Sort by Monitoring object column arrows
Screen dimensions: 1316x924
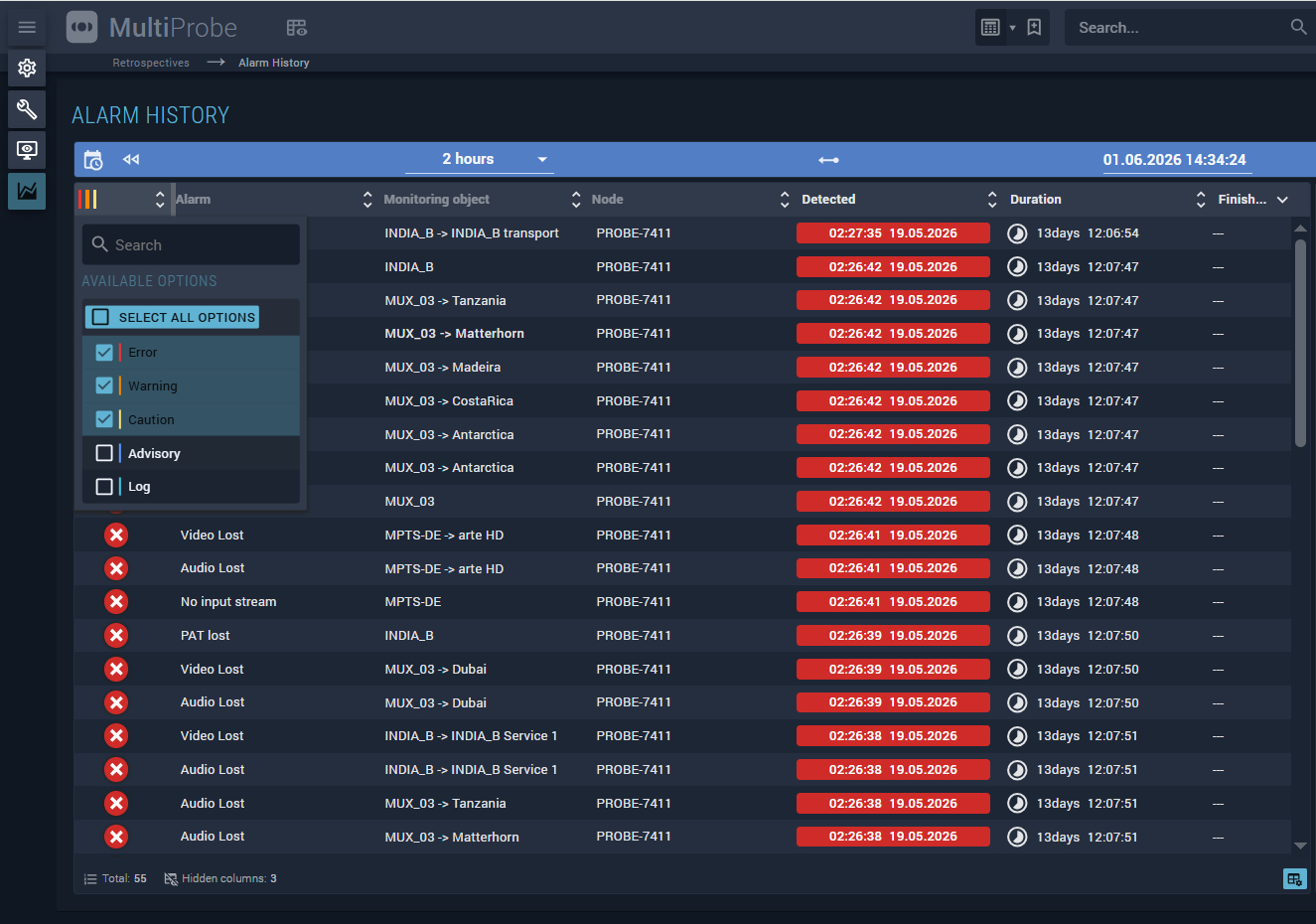tap(576, 200)
